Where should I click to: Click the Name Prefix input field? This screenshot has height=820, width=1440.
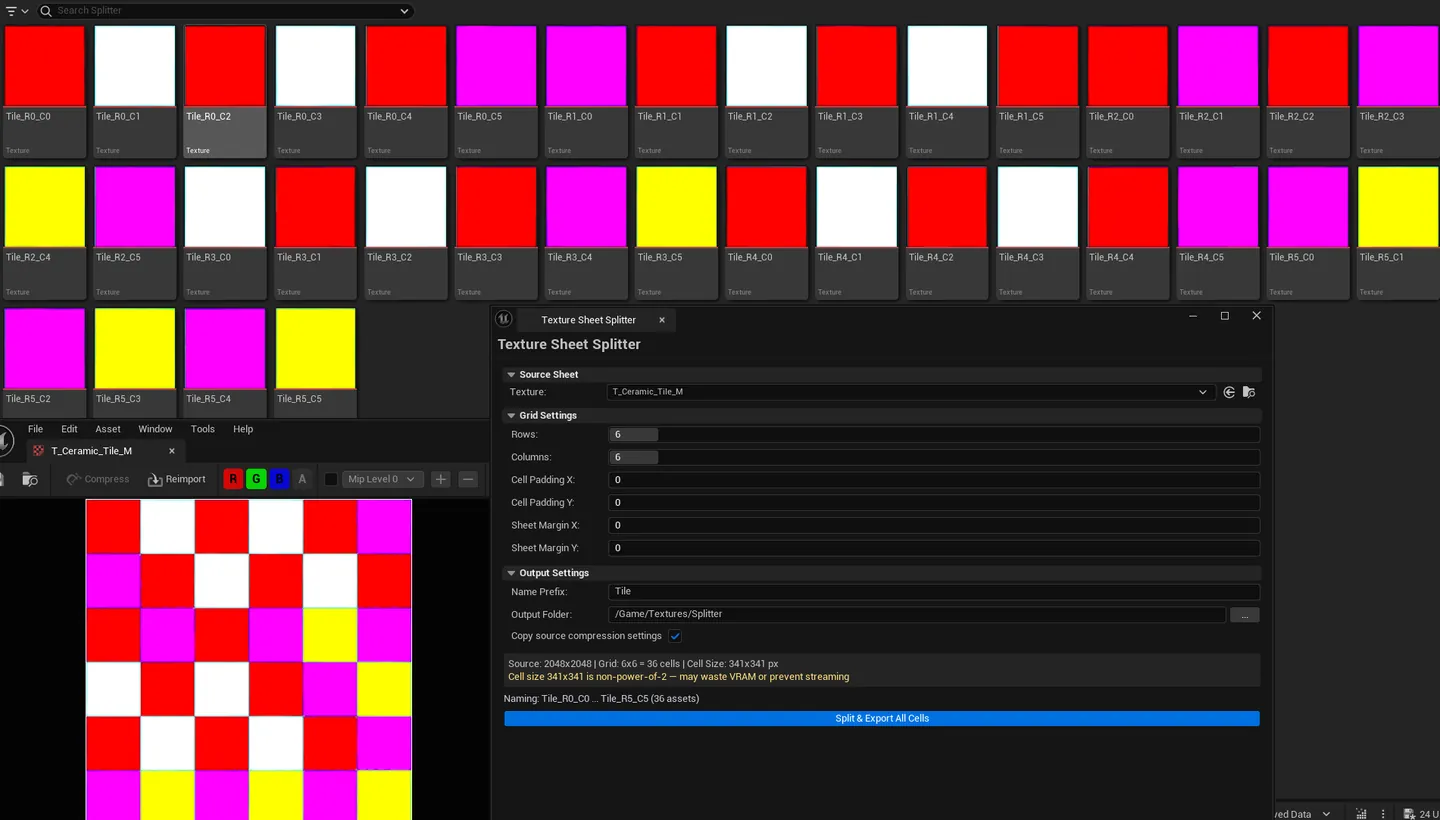(934, 592)
